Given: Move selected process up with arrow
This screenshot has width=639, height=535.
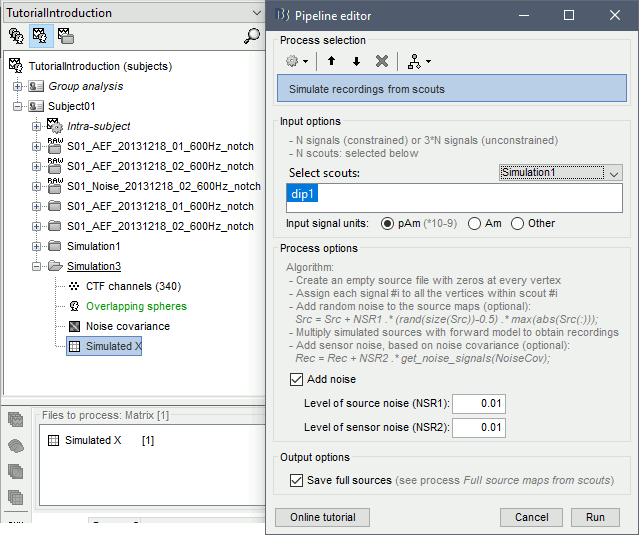Looking at the screenshot, I should [x=332, y=61].
